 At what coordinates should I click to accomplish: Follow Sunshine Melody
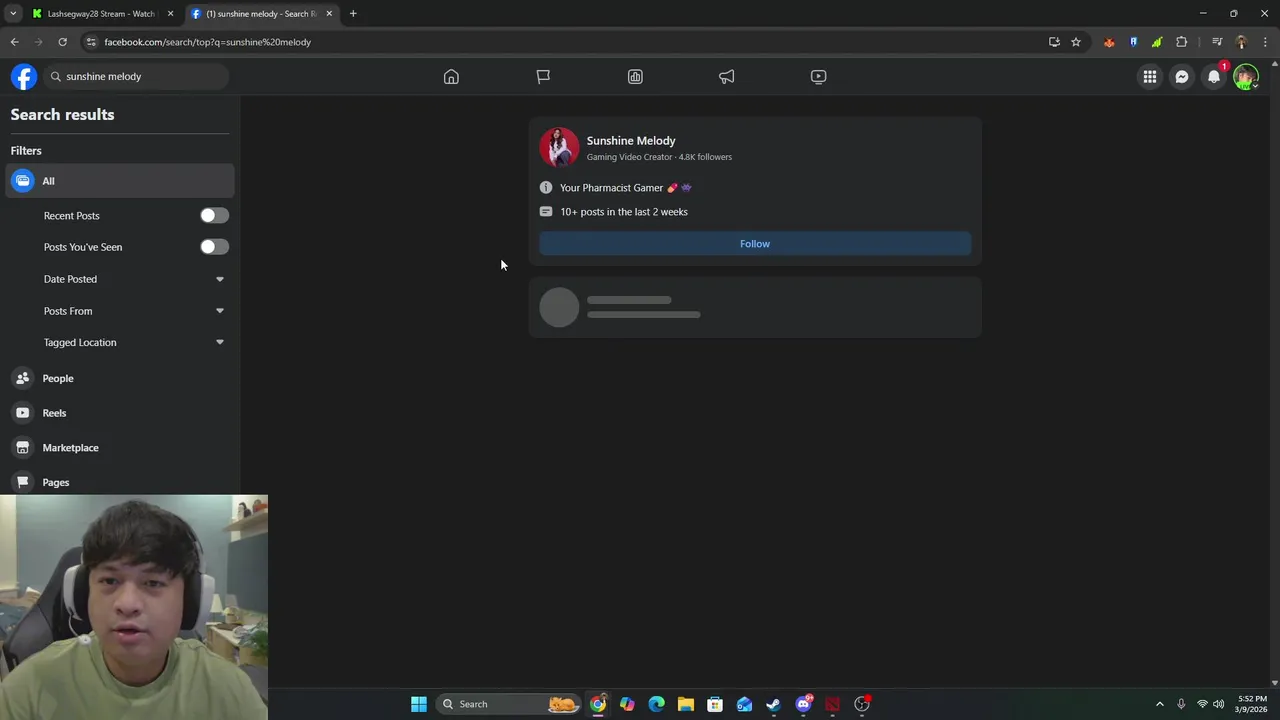point(755,244)
